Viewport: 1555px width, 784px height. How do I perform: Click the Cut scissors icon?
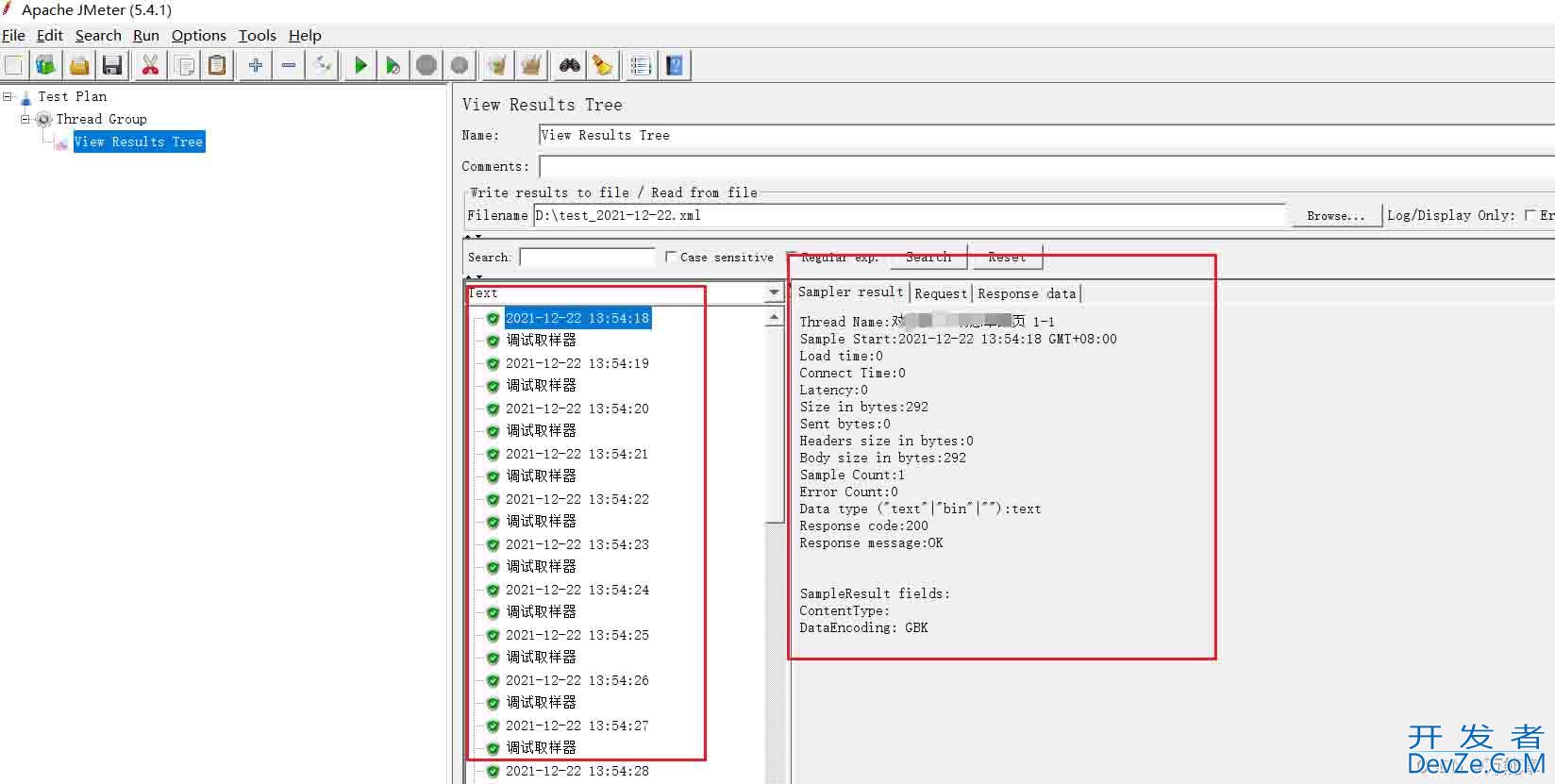(150, 65)
